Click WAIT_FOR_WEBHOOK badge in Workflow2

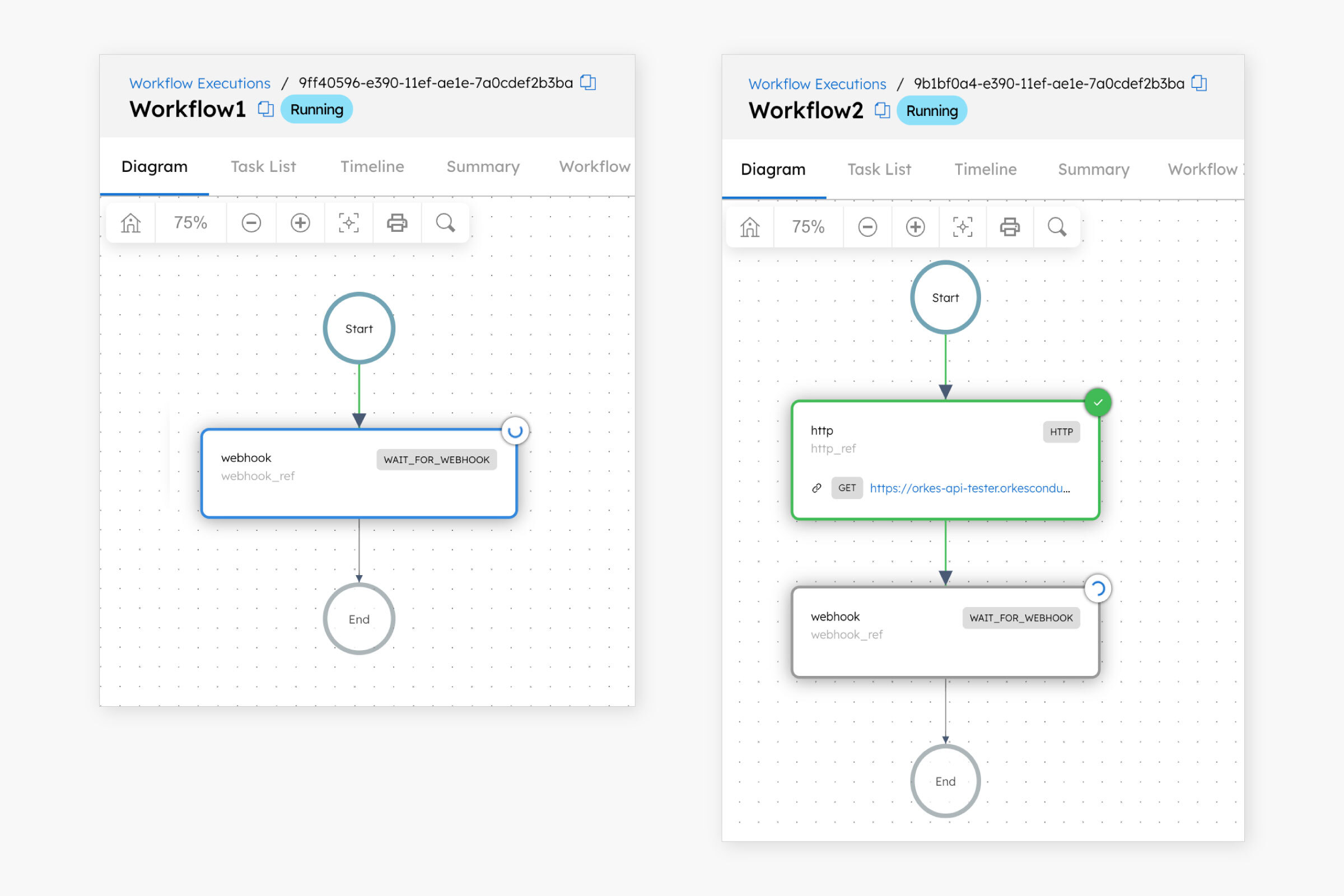pyautogui.click(x=1021, y=618)
